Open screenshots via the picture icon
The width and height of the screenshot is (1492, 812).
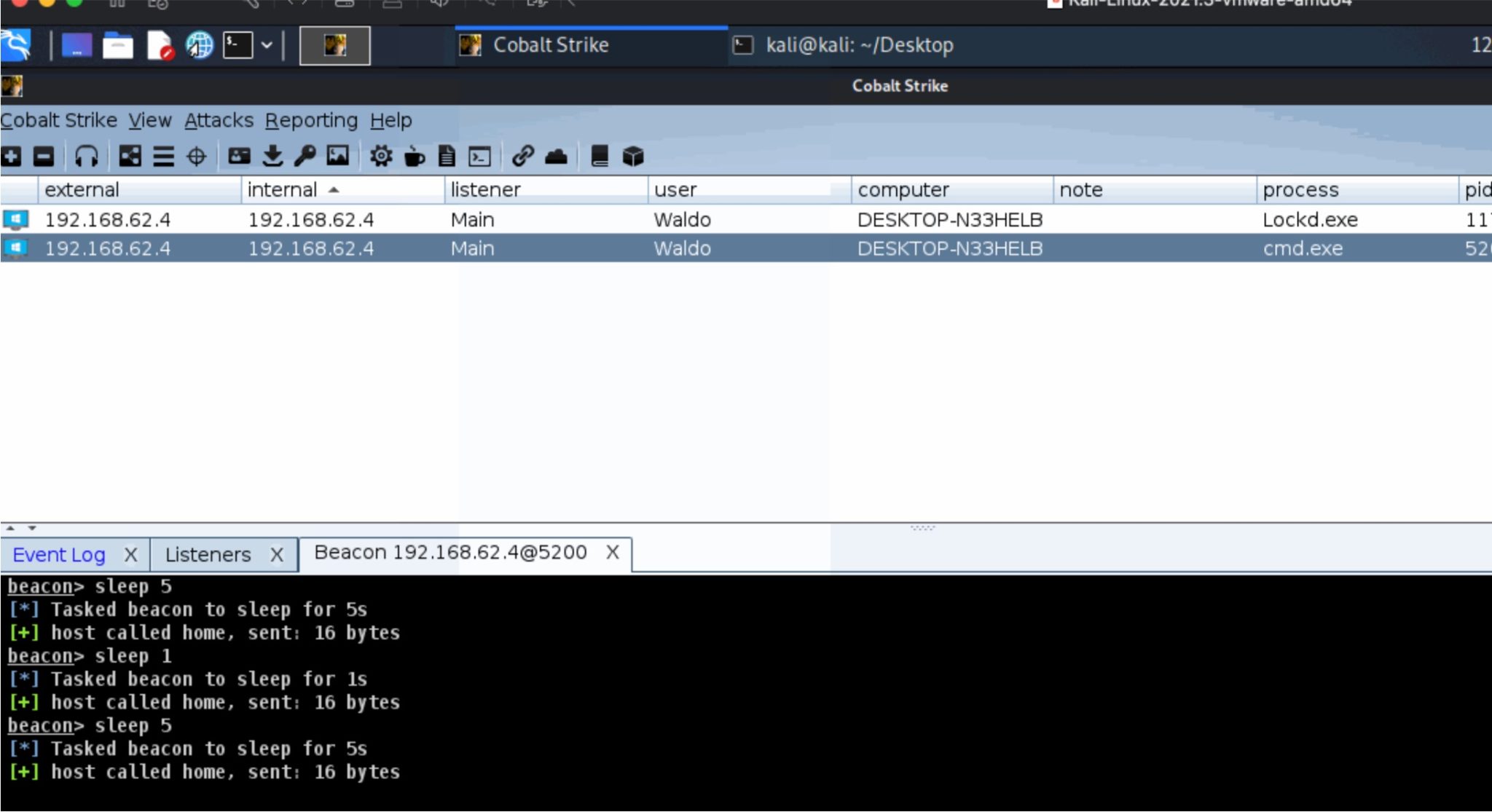(338, 156)
